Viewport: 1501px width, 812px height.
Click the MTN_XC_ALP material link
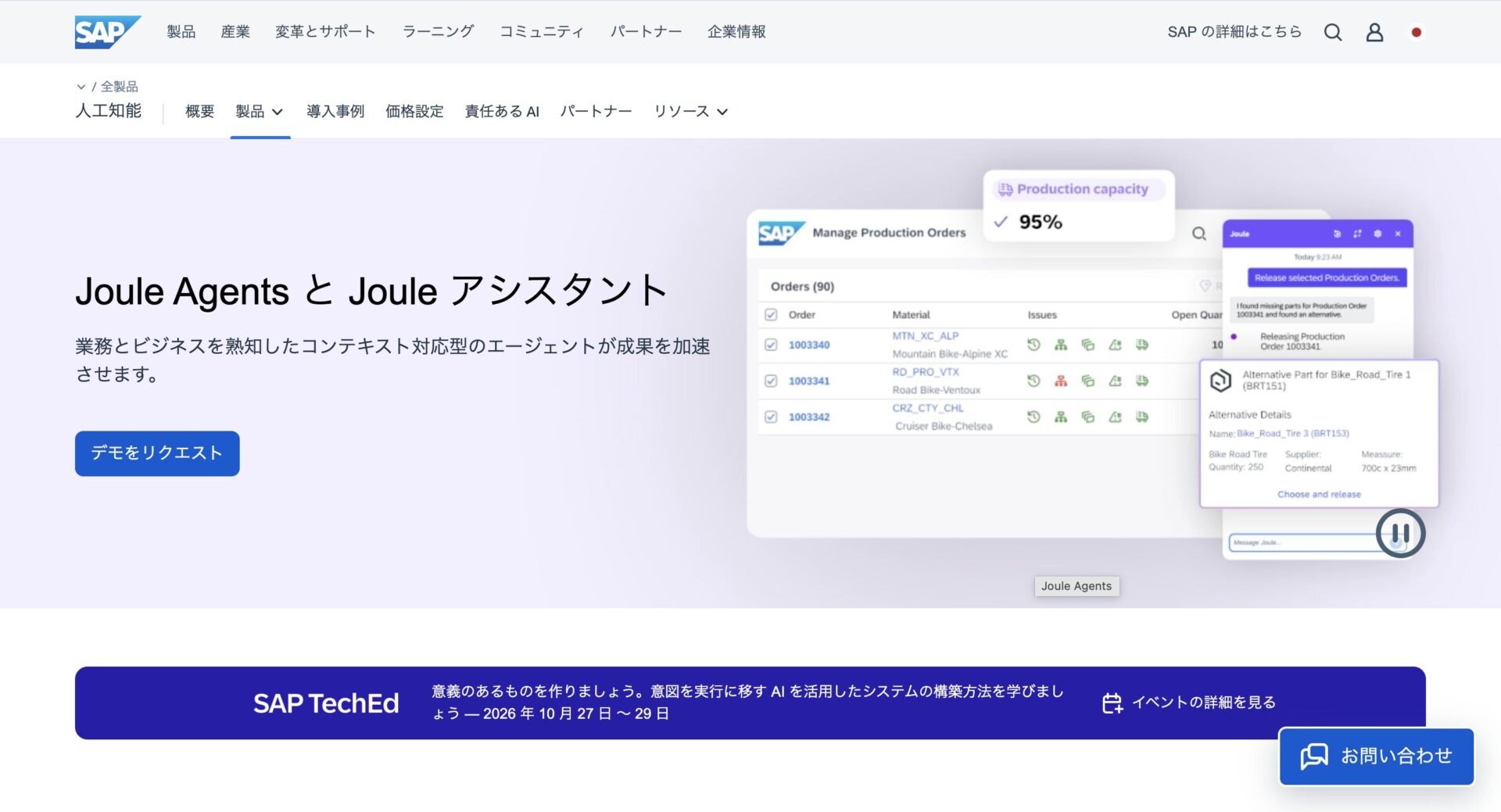[926, 336]
